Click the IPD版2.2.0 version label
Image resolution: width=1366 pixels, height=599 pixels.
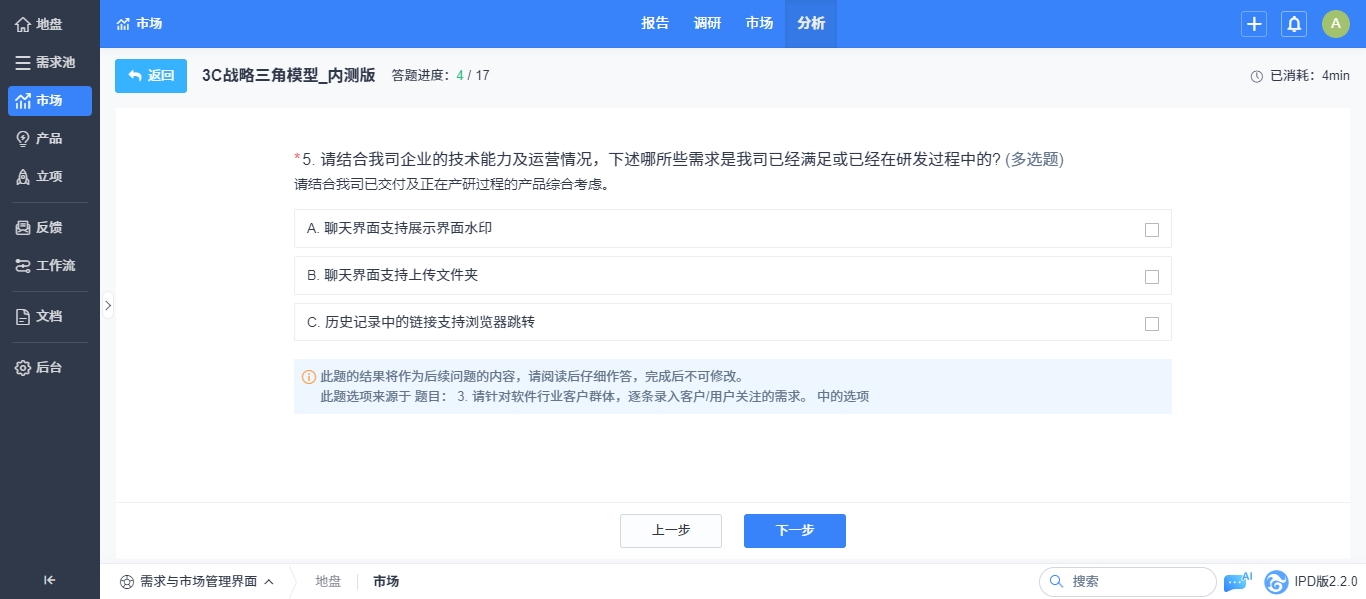pos(1326,581)
